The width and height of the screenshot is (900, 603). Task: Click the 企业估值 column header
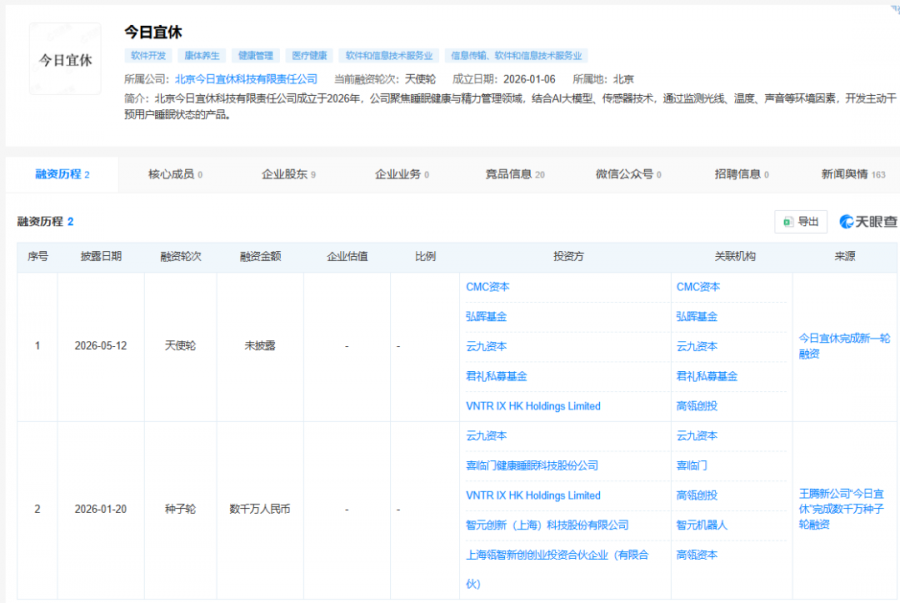point(347,256)
